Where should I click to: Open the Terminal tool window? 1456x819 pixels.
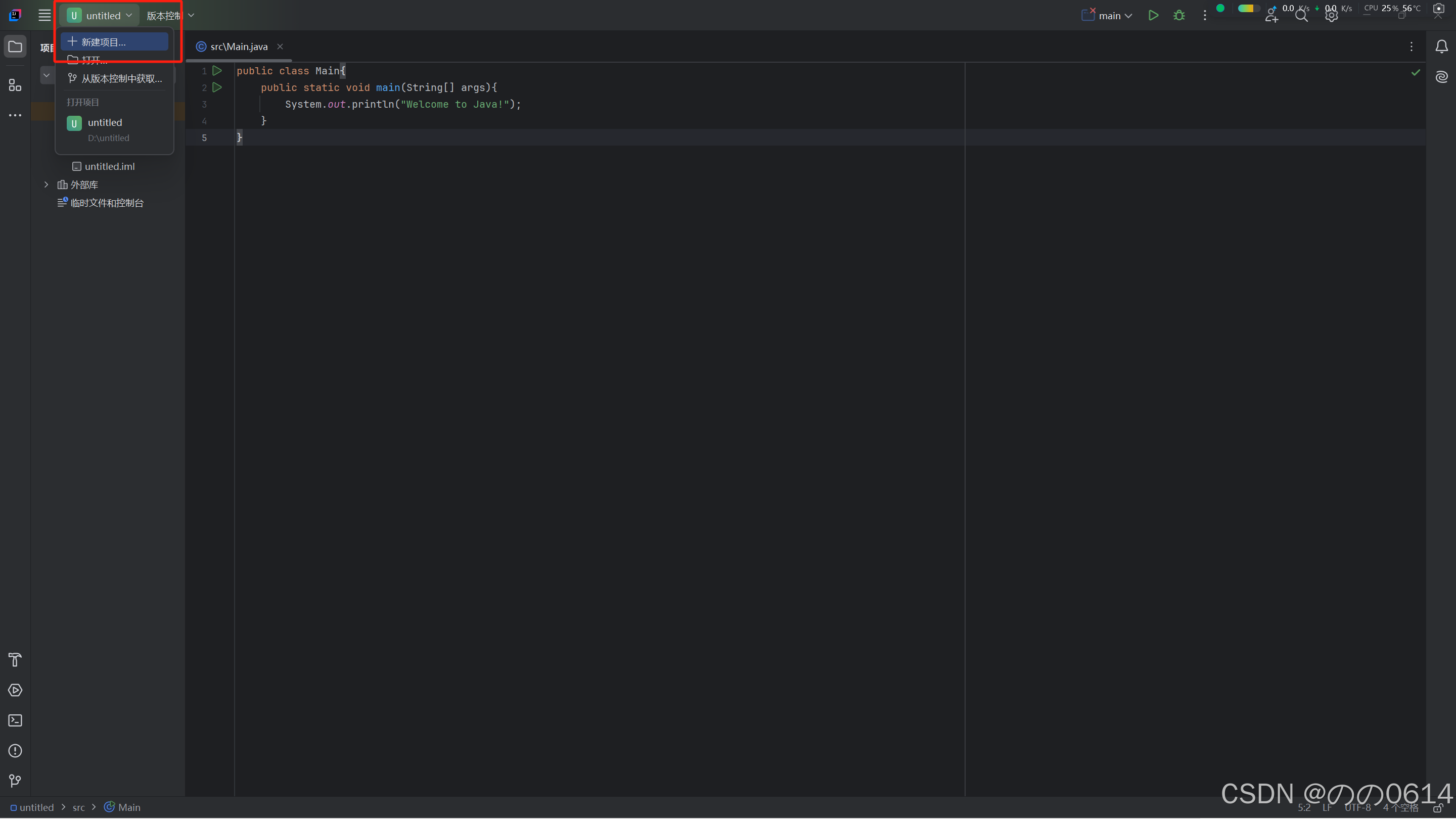click(x=15, y=720)
